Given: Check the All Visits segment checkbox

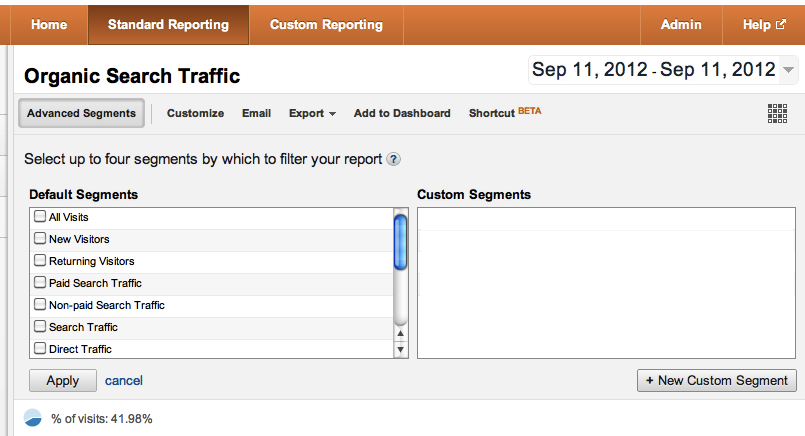Looking at the screenshot, I should [x=40, y=216].
